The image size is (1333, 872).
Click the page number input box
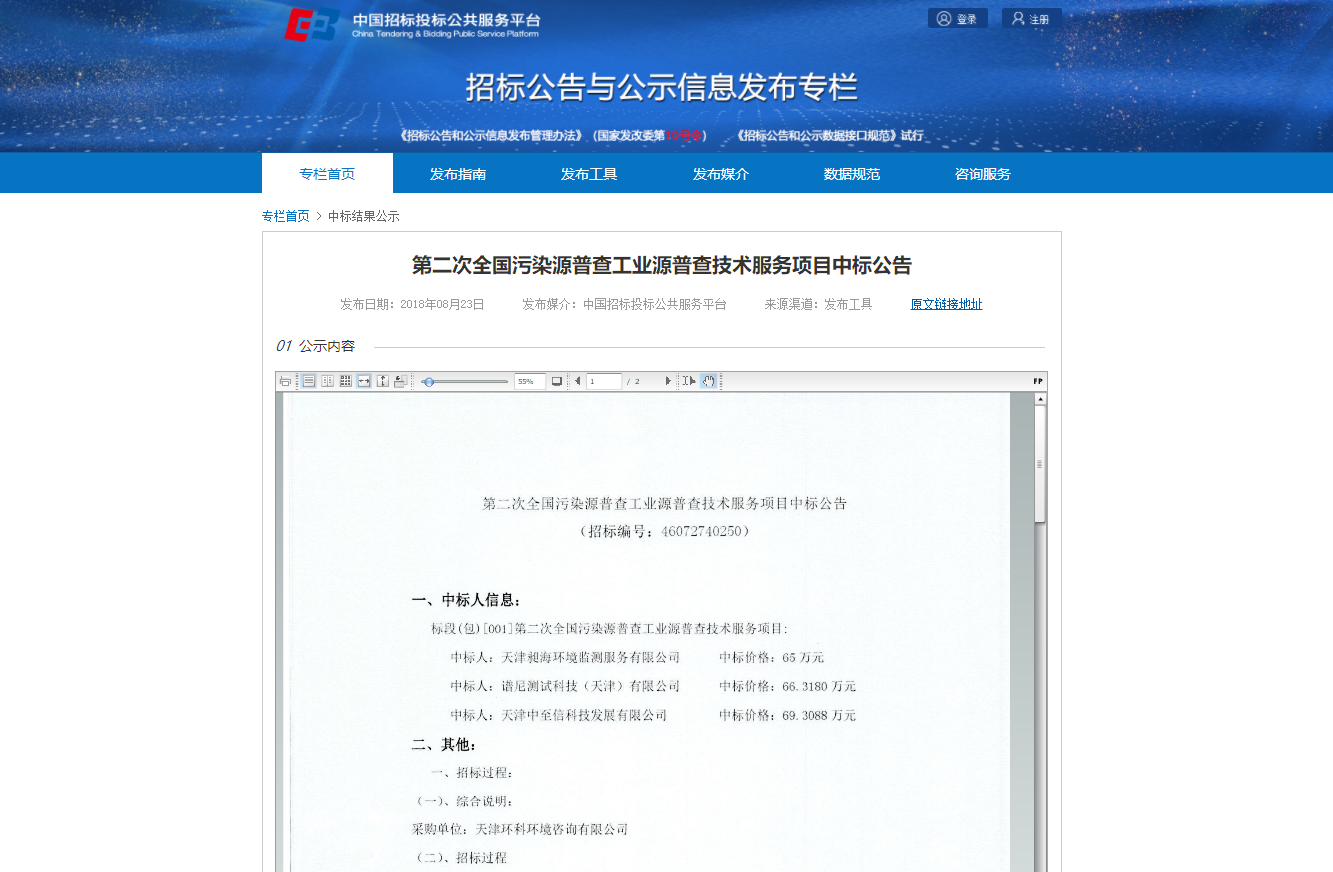click(x=603, y=381)
